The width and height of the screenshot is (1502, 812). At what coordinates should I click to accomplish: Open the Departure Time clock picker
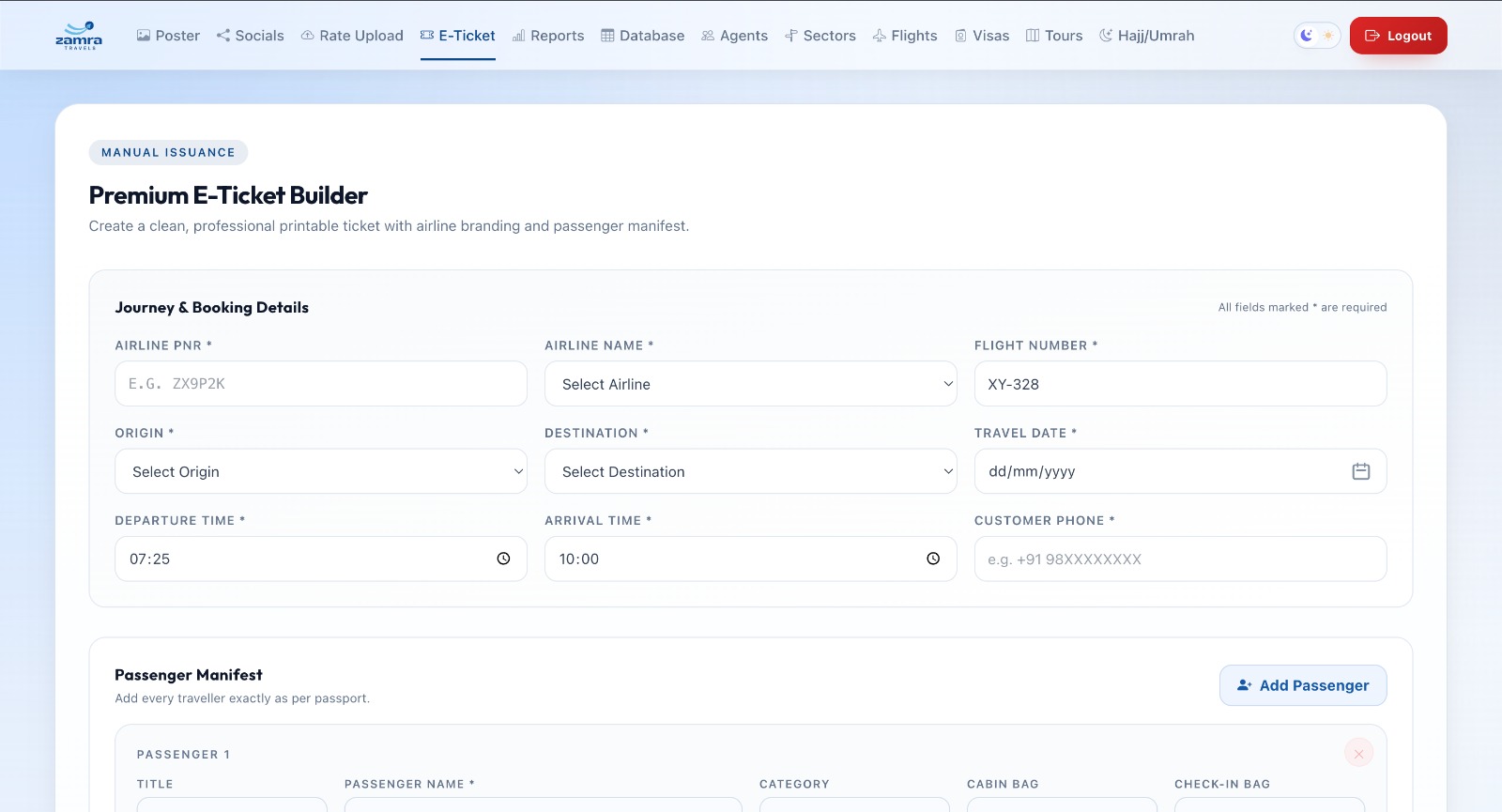coord(503,559)
